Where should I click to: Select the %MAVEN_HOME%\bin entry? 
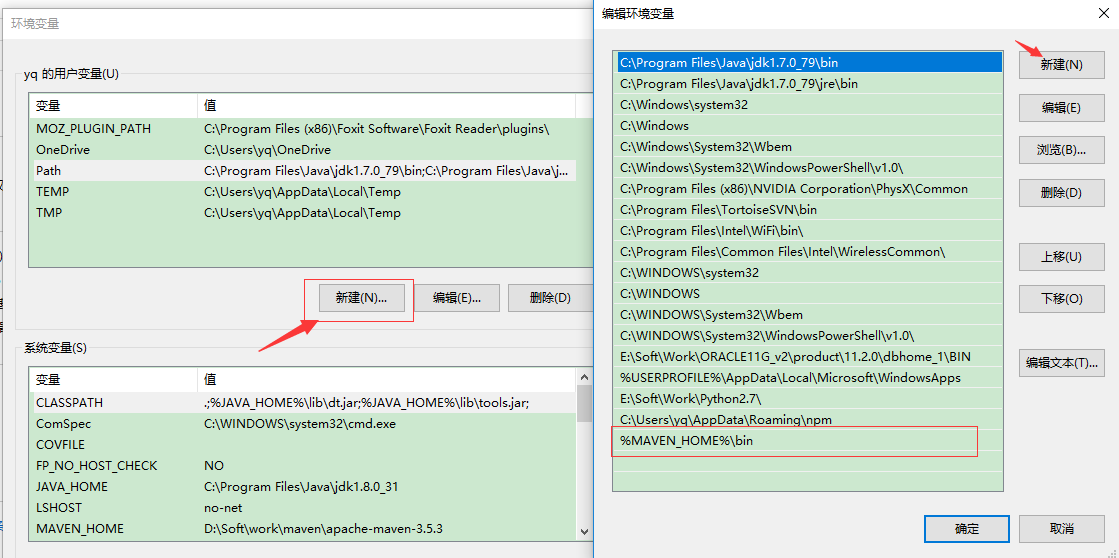tap(809, 441)
